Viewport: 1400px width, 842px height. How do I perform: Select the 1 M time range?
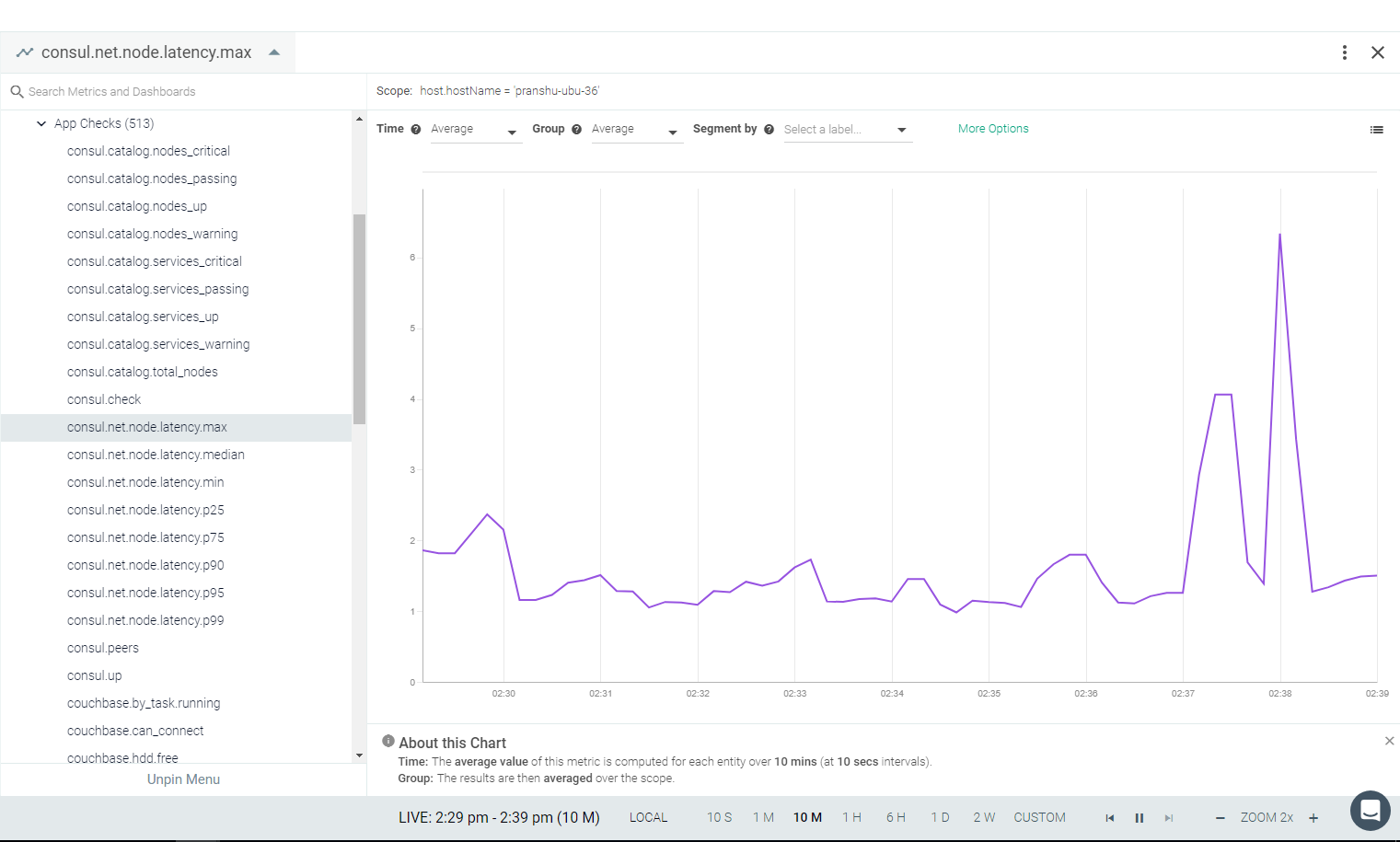(x=763, y=817)
